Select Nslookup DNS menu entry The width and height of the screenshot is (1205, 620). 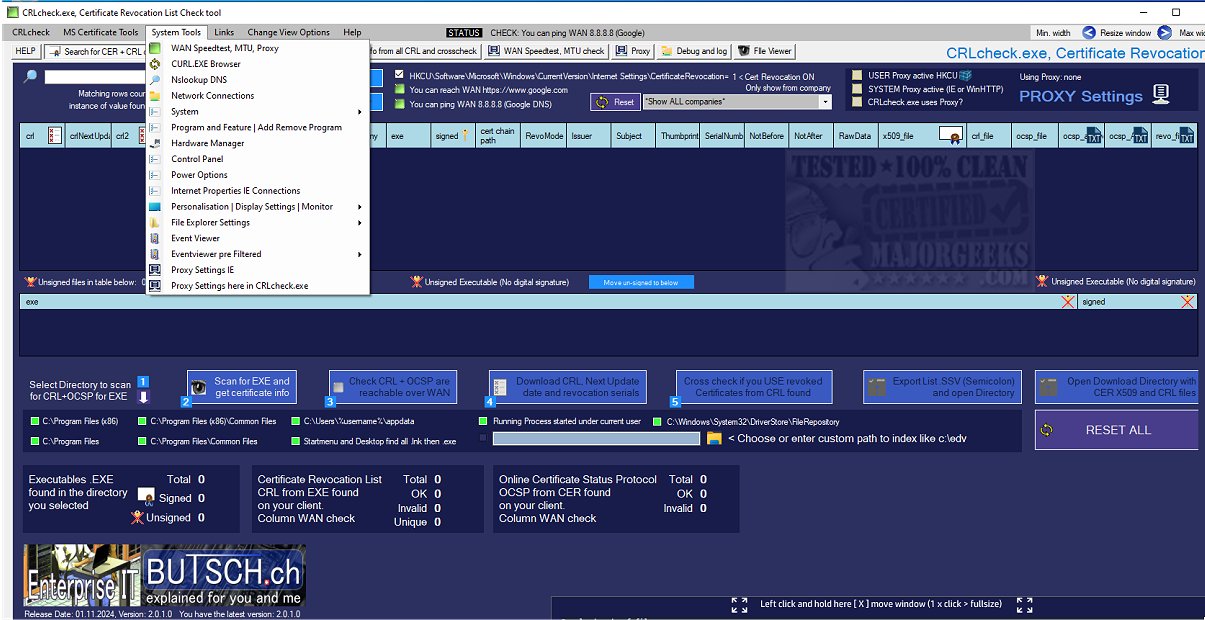click(x=259, y=80)
